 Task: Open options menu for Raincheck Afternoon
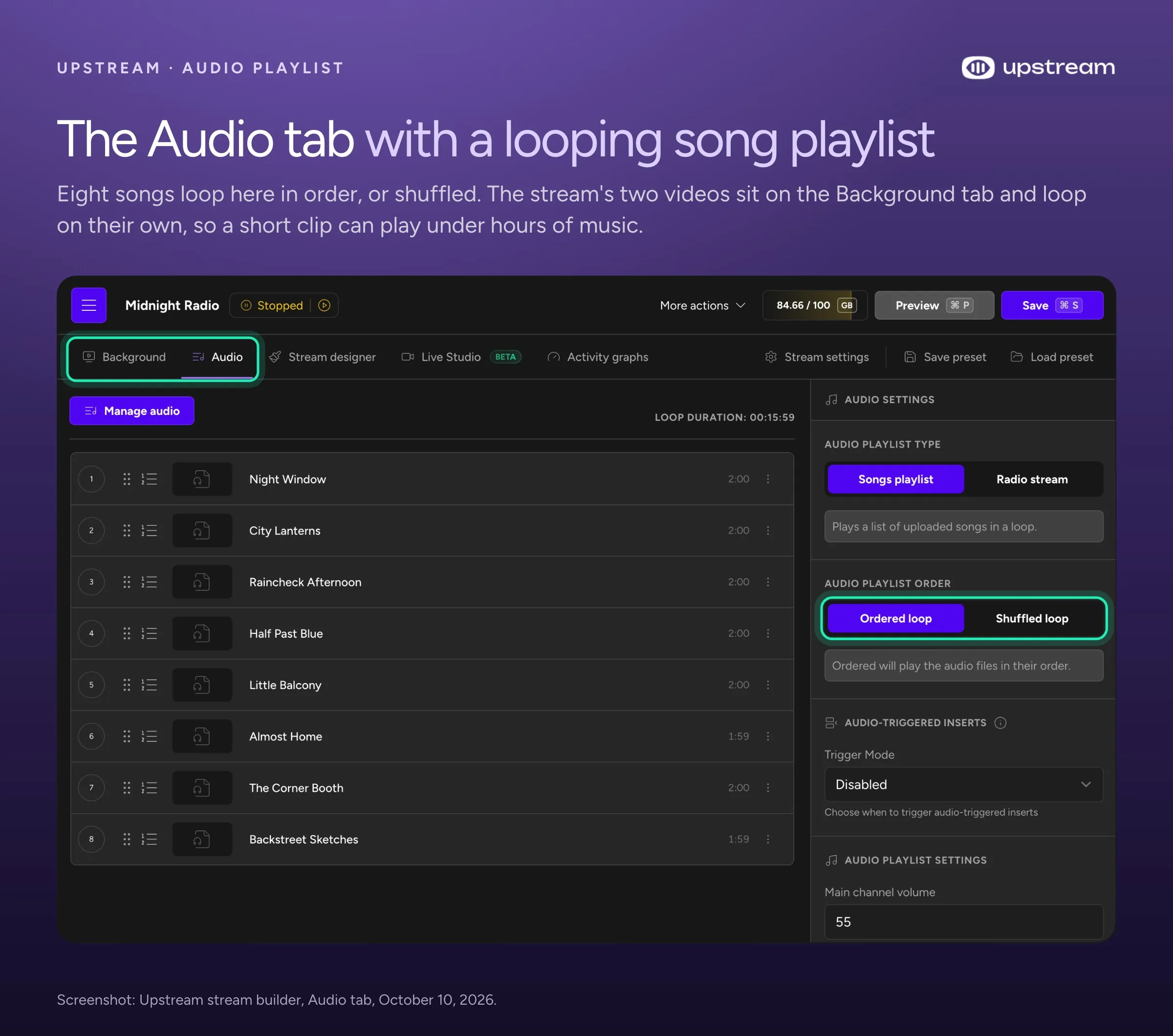[x=768, y=582]
